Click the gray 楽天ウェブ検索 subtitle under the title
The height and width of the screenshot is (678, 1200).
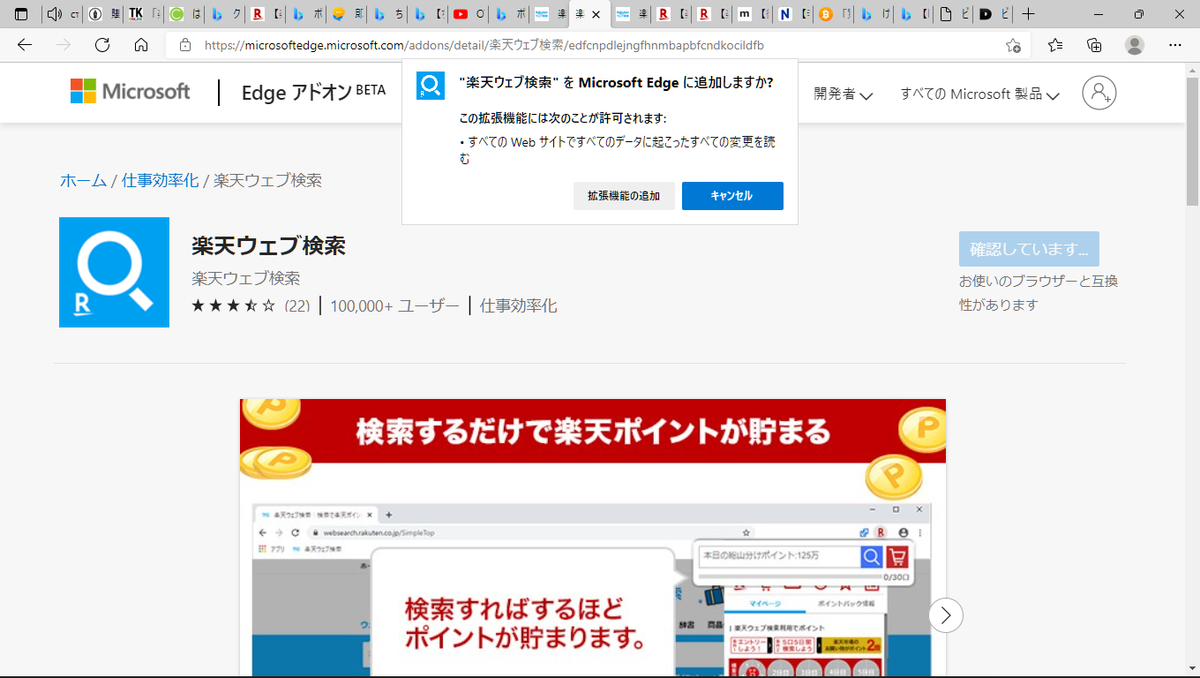(x=245, y=278)
